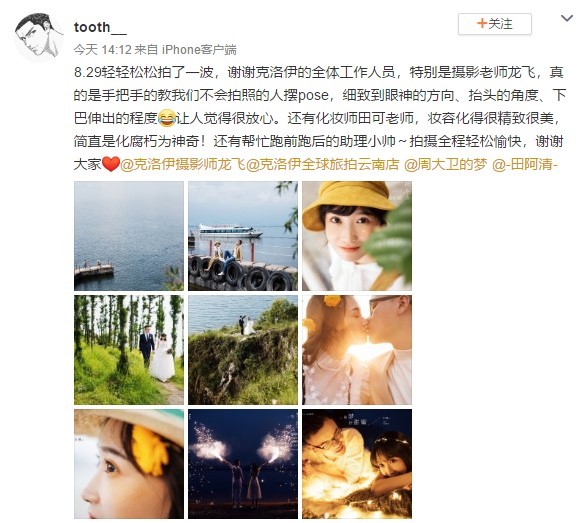View the cliffside couple photo
588x523 pixels.
point(243,350)
